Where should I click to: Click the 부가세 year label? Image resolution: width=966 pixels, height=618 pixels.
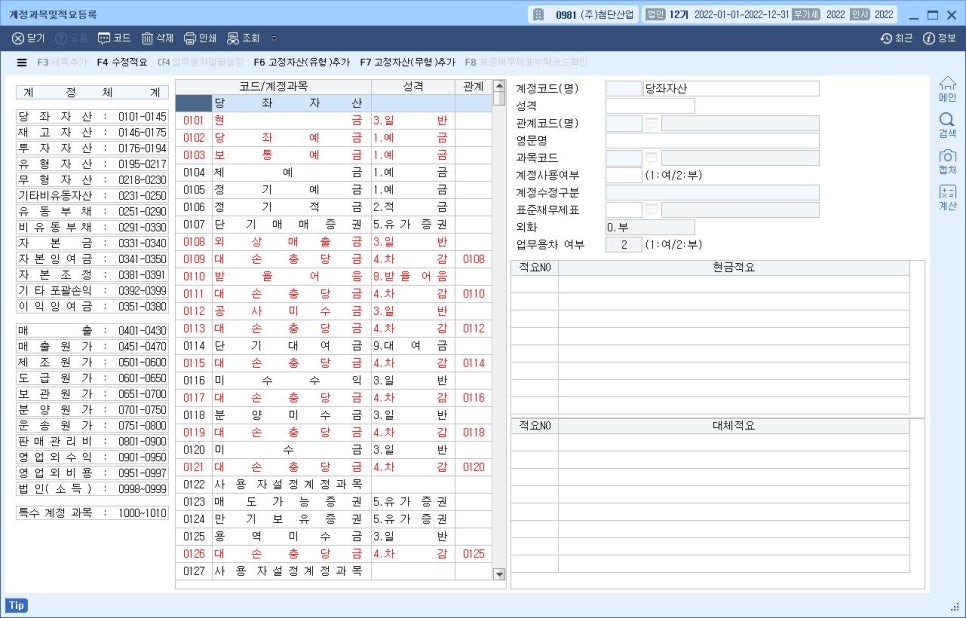point(806,15)
